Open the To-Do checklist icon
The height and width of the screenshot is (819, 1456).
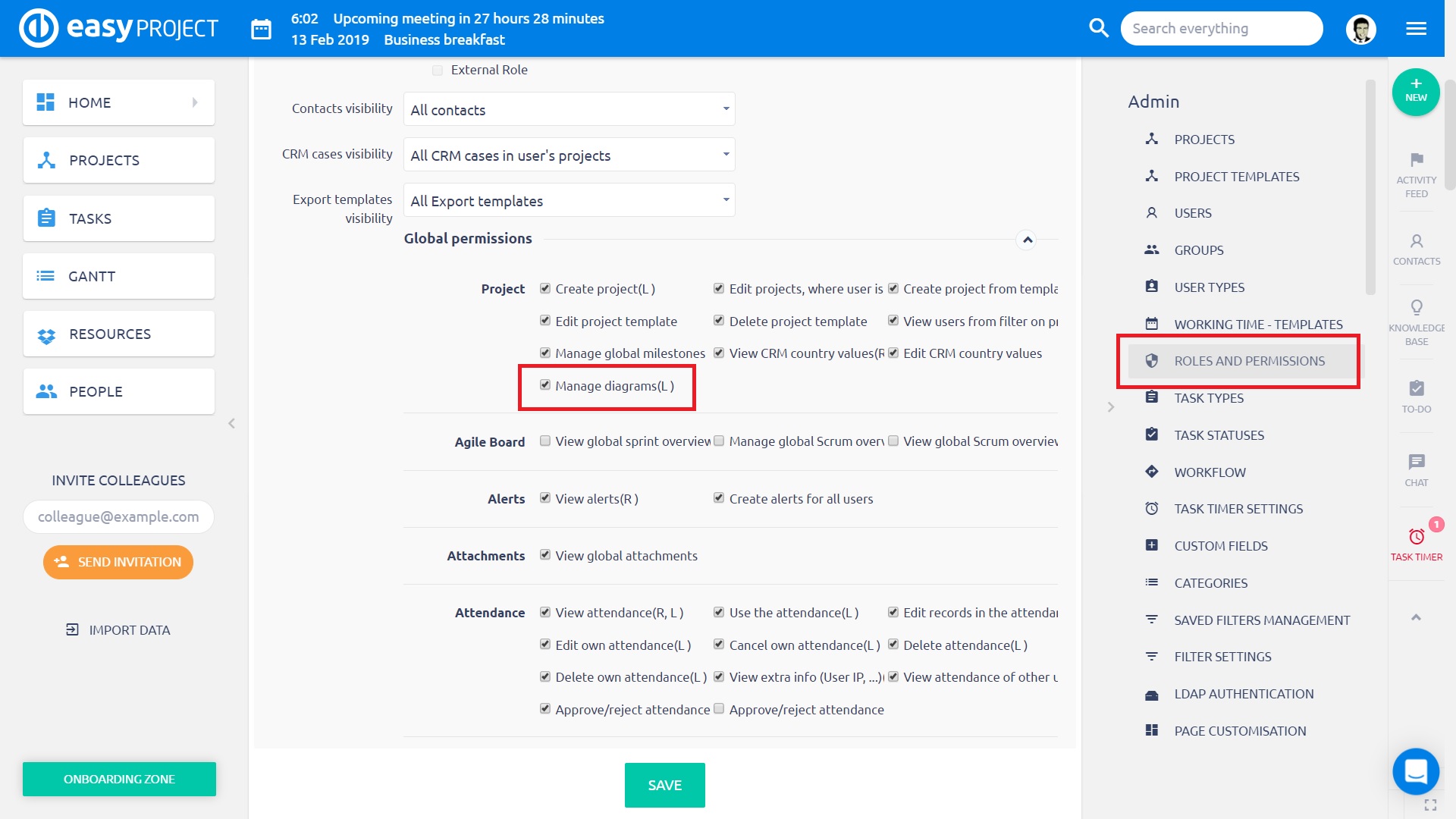[x=1416, y=389]
